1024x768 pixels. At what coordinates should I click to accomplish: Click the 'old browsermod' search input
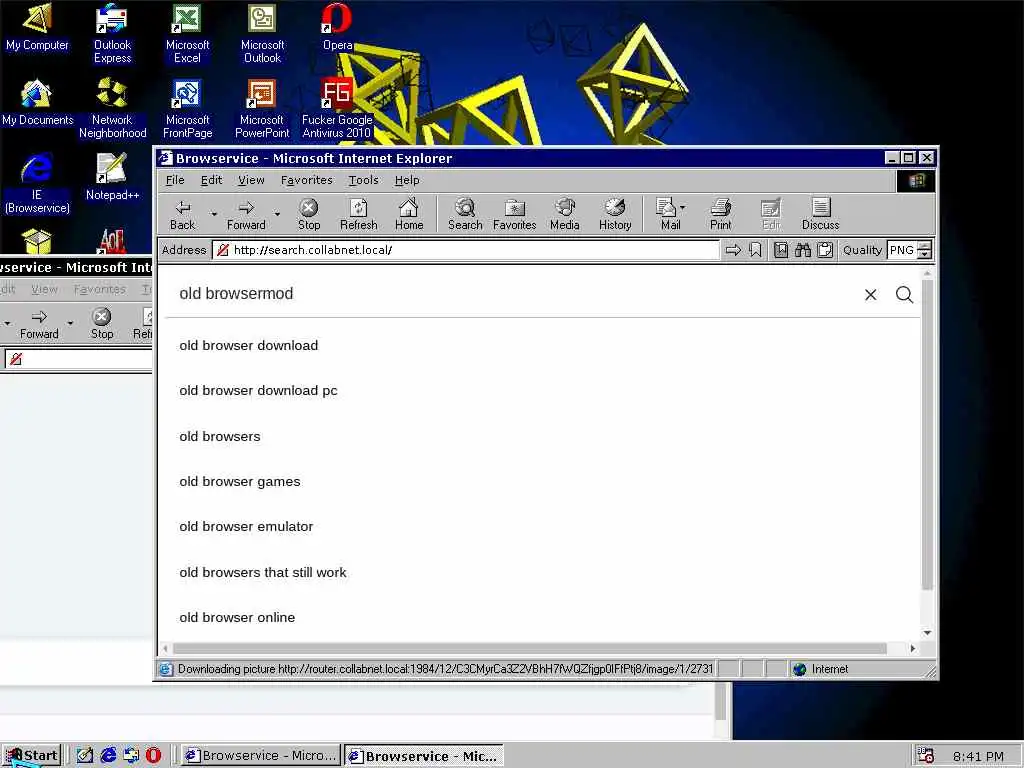pos(516,294)
